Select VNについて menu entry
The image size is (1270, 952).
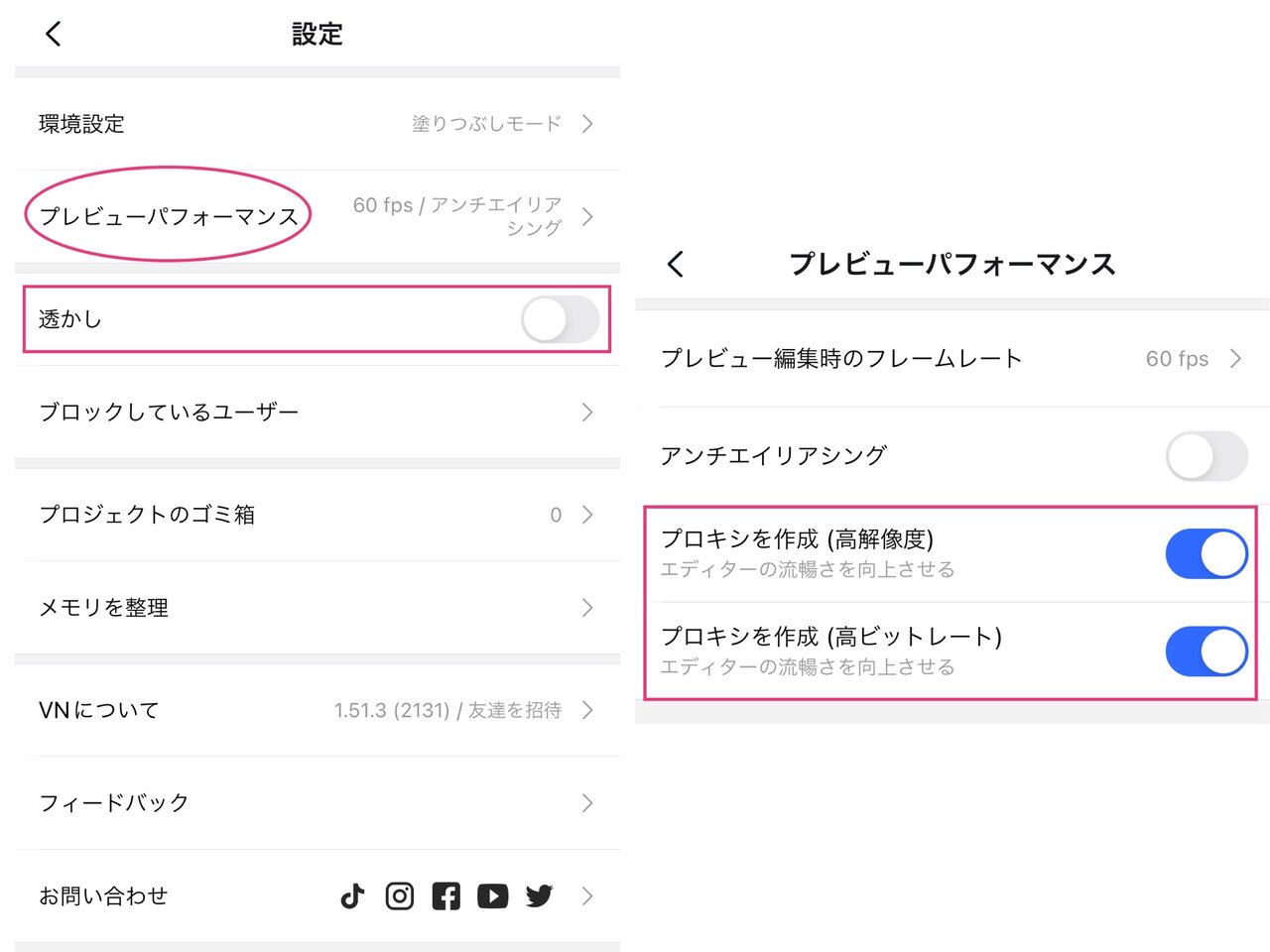pos(317,710)
